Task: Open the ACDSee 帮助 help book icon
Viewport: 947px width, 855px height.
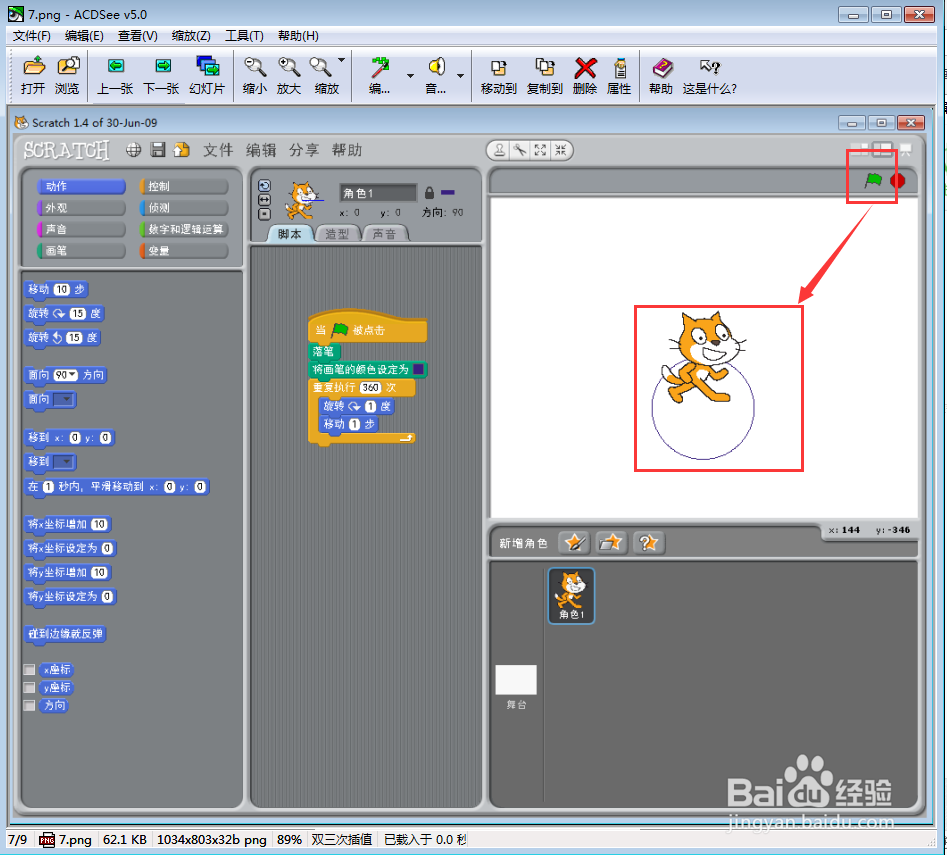Action: (661, 75)
